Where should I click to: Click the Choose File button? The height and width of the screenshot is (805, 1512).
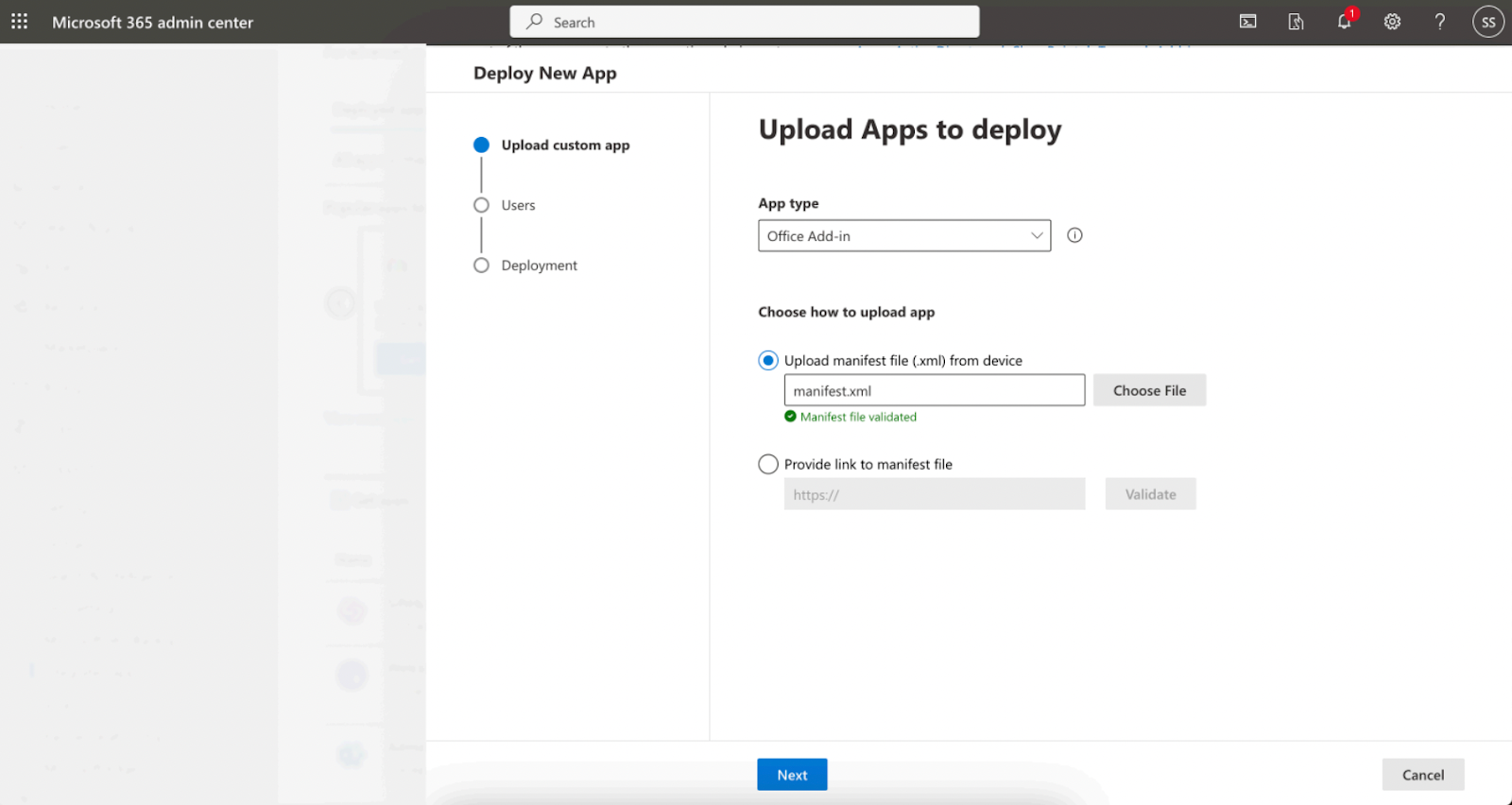coord(1149,390)
